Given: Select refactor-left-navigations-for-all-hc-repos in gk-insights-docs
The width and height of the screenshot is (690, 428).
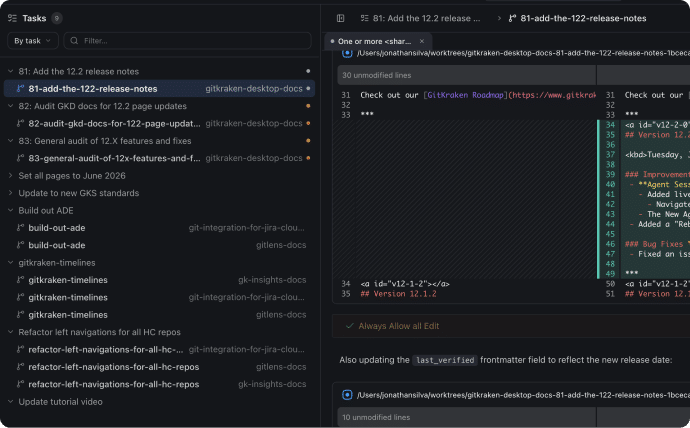Looking at the screenshot, I should tap(159, 384).
